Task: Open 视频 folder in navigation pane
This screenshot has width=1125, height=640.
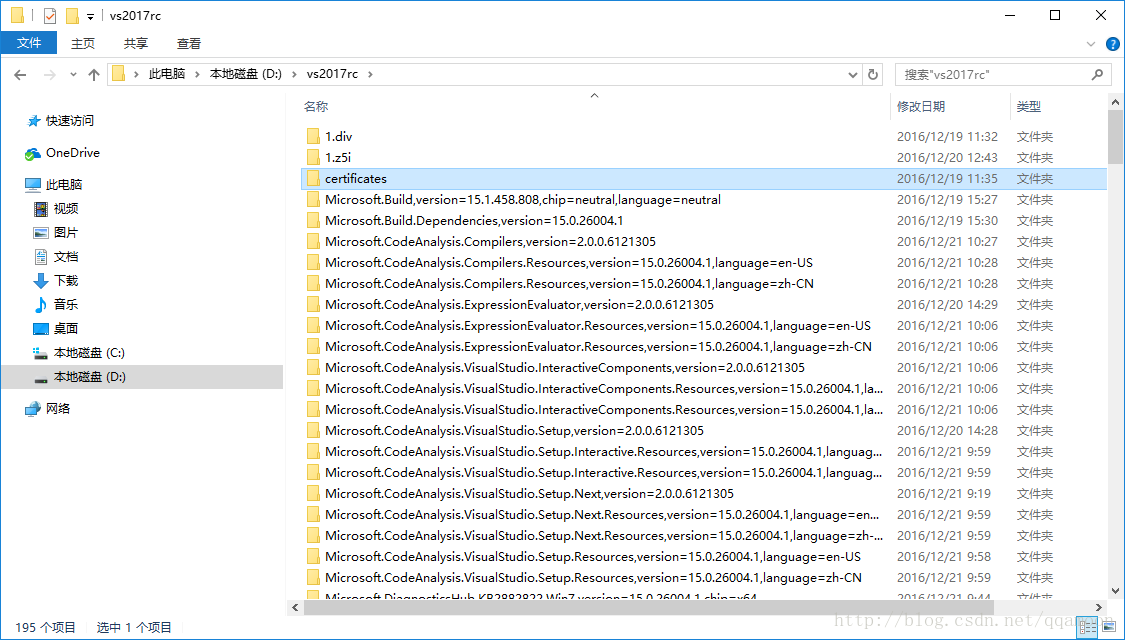Action: [x=65, y=209]
